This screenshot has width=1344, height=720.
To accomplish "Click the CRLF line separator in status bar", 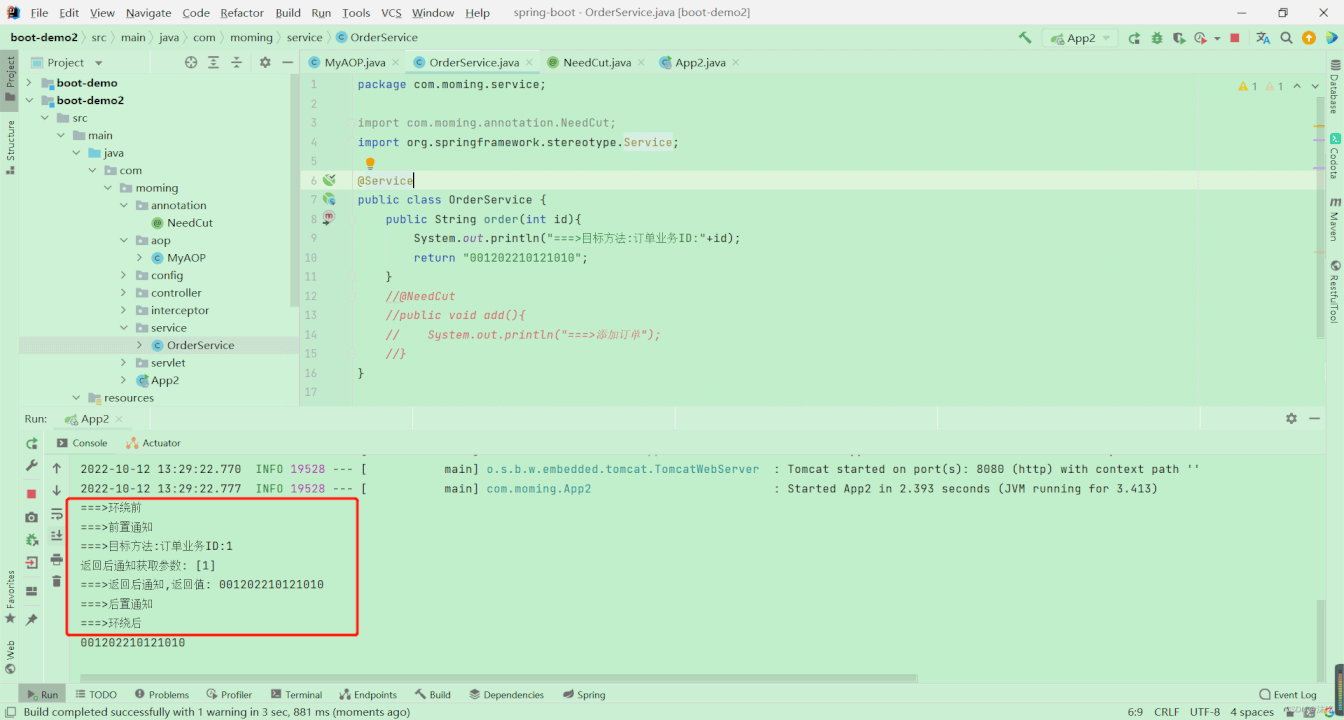I will click(x=1167, y=712).
